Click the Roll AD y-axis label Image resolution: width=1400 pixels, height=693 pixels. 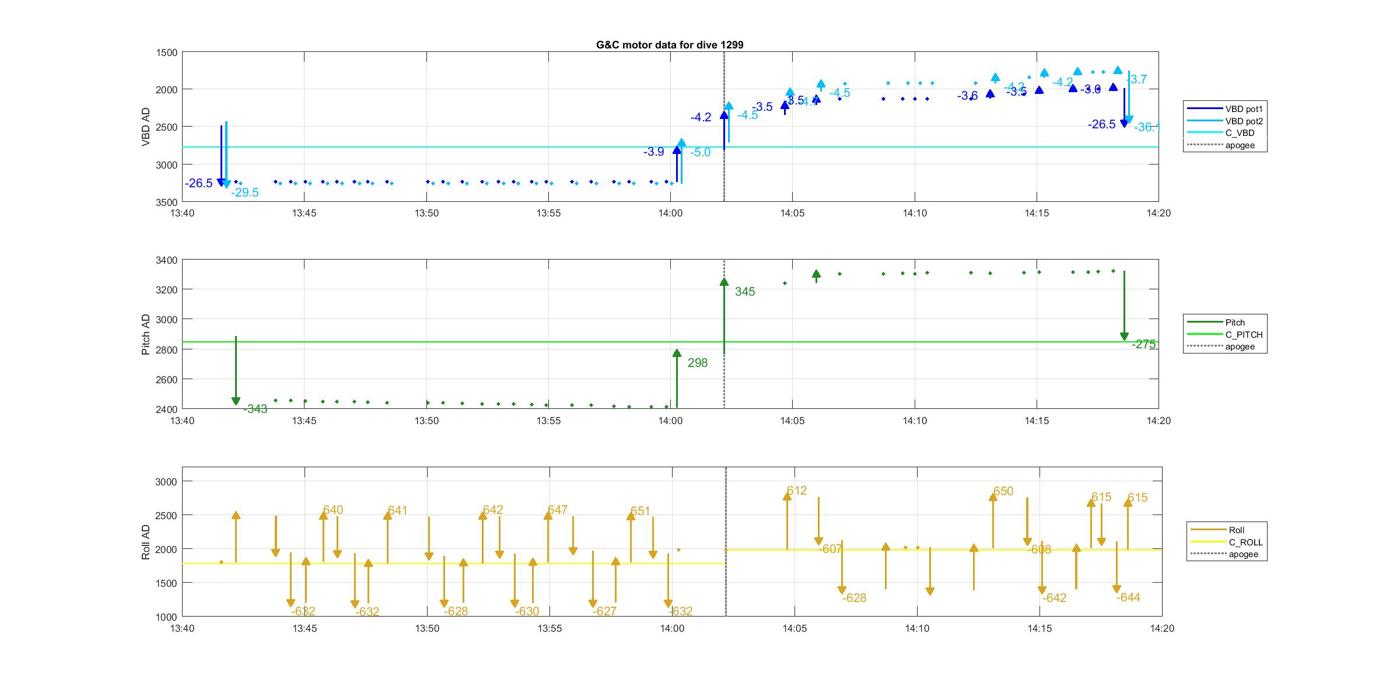pyautogui.click(x=146, y=541)
